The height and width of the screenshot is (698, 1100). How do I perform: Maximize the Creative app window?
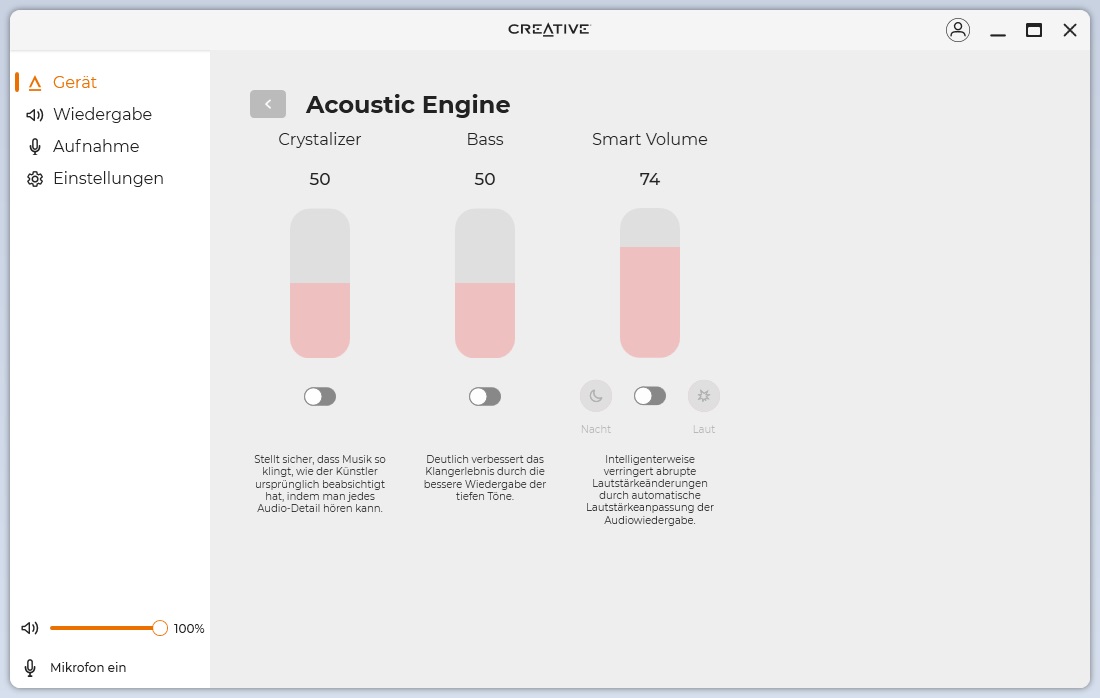pos(1034,30)
